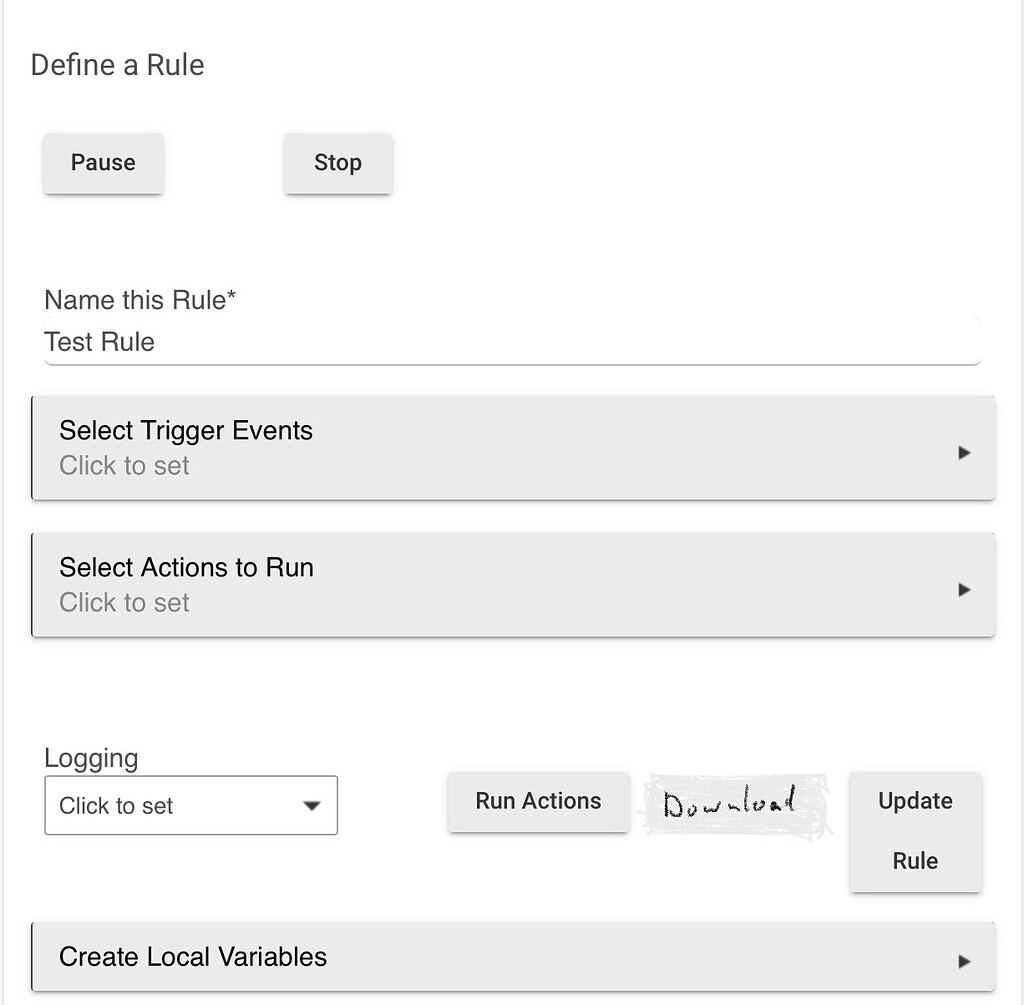Select the Test Rule name text
The width and height of the screenshot is (1024, 1005).
[x=99, y=342]
